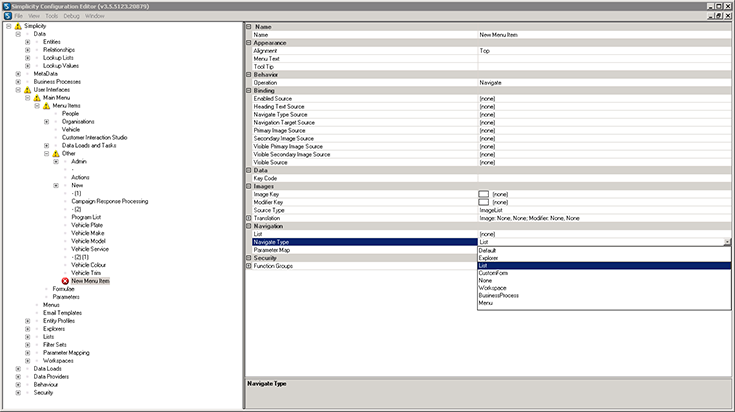Collapse the Appearance property category
Screen dimensions: 735x412
(x=249, y=43)
